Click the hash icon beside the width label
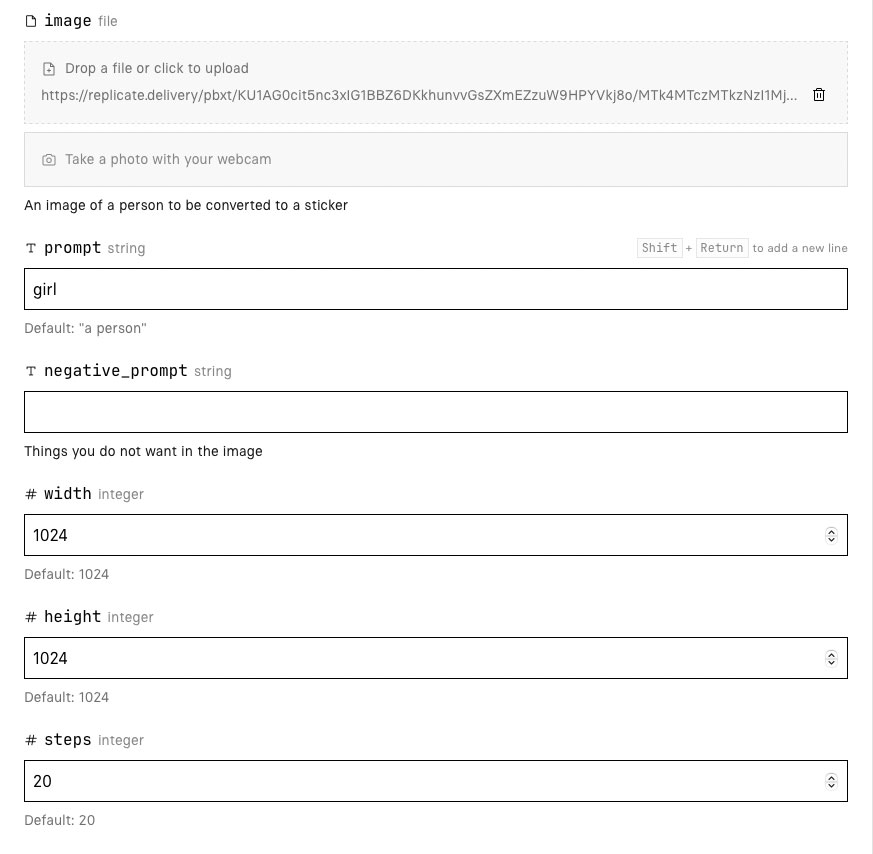Image resolution: width=873 pixels, height=854 pixels. (x=31, y=494)
